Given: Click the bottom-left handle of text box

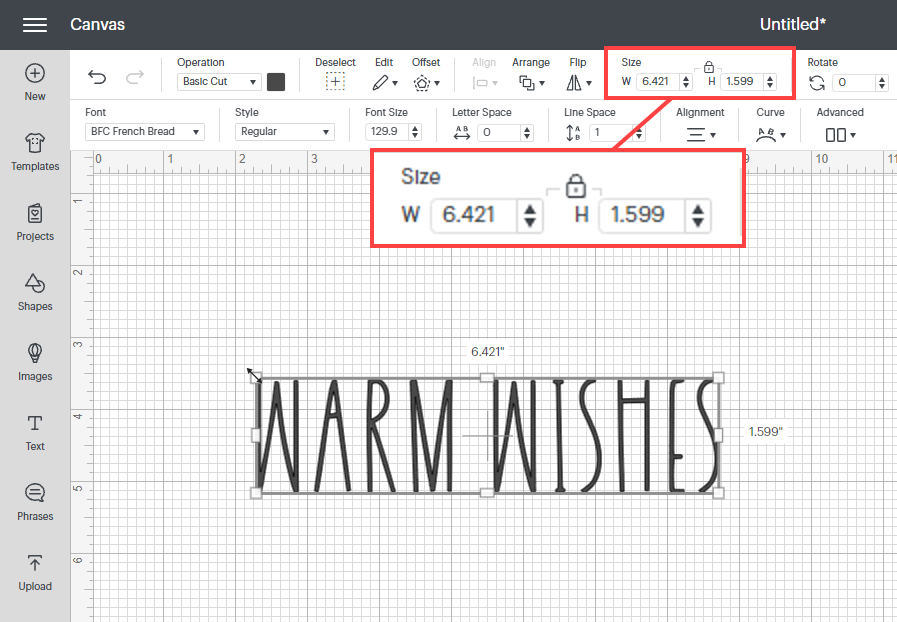Looking at the screenshot, I should [256, 493].
